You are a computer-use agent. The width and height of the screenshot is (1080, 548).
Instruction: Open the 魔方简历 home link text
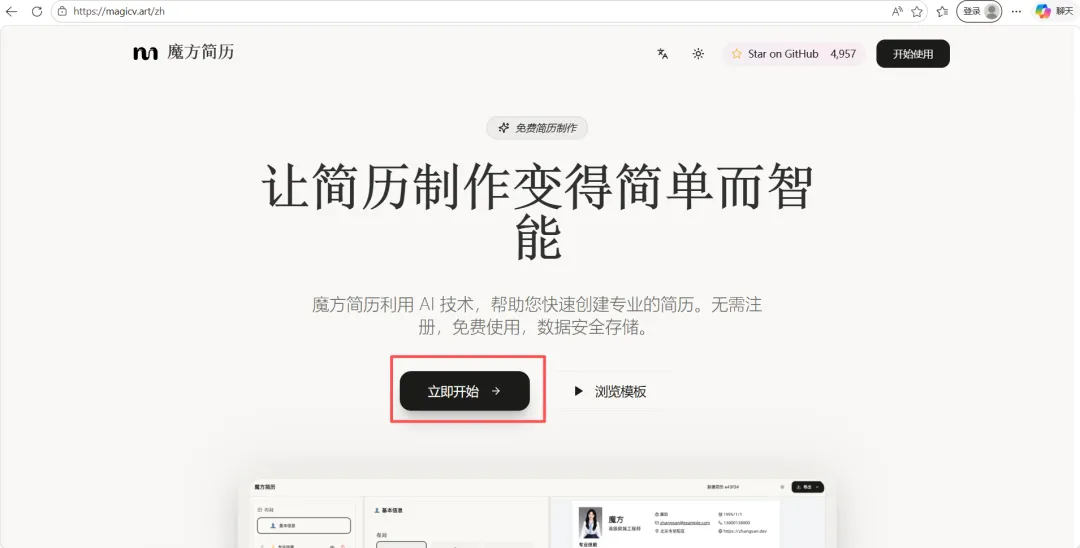(x=200, y=52)
